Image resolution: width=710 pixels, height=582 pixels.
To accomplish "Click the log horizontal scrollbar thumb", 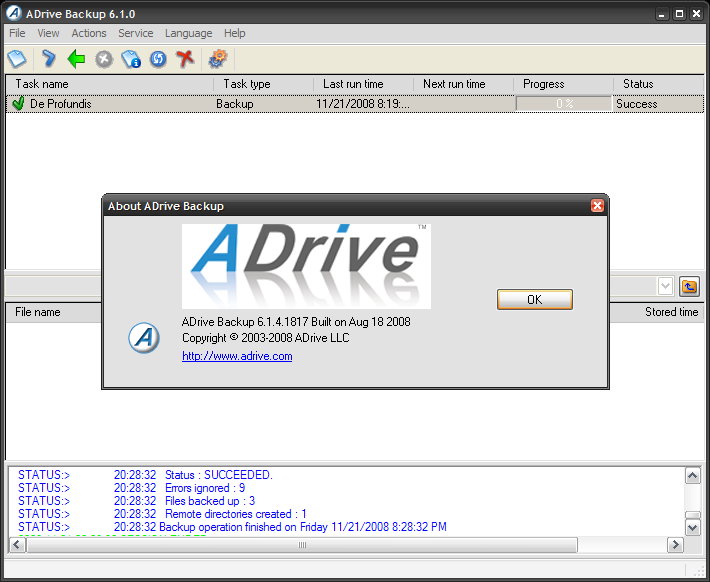I will click(302, 544).
